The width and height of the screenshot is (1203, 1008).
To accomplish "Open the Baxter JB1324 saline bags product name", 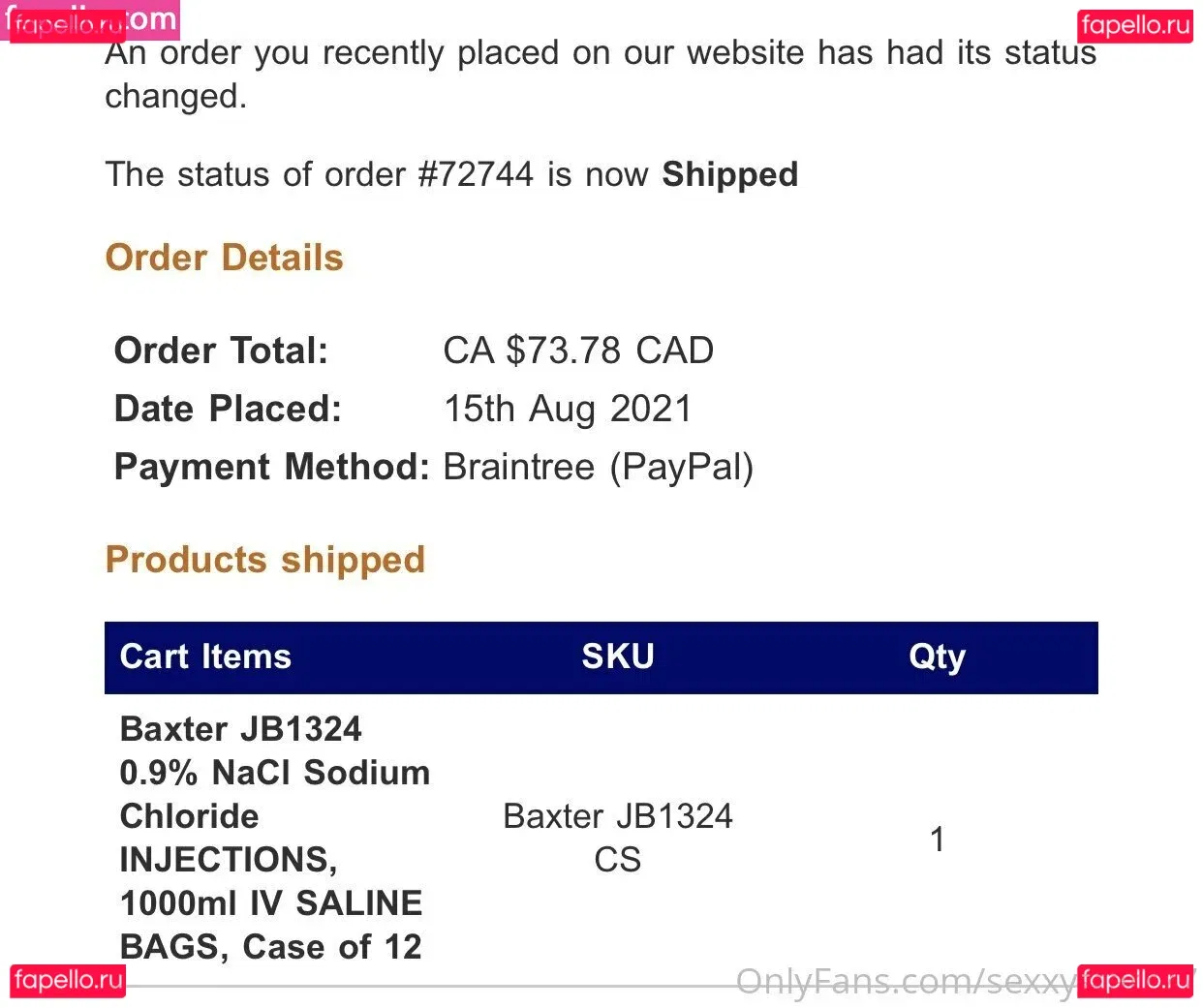I will [x=274, y=838].
